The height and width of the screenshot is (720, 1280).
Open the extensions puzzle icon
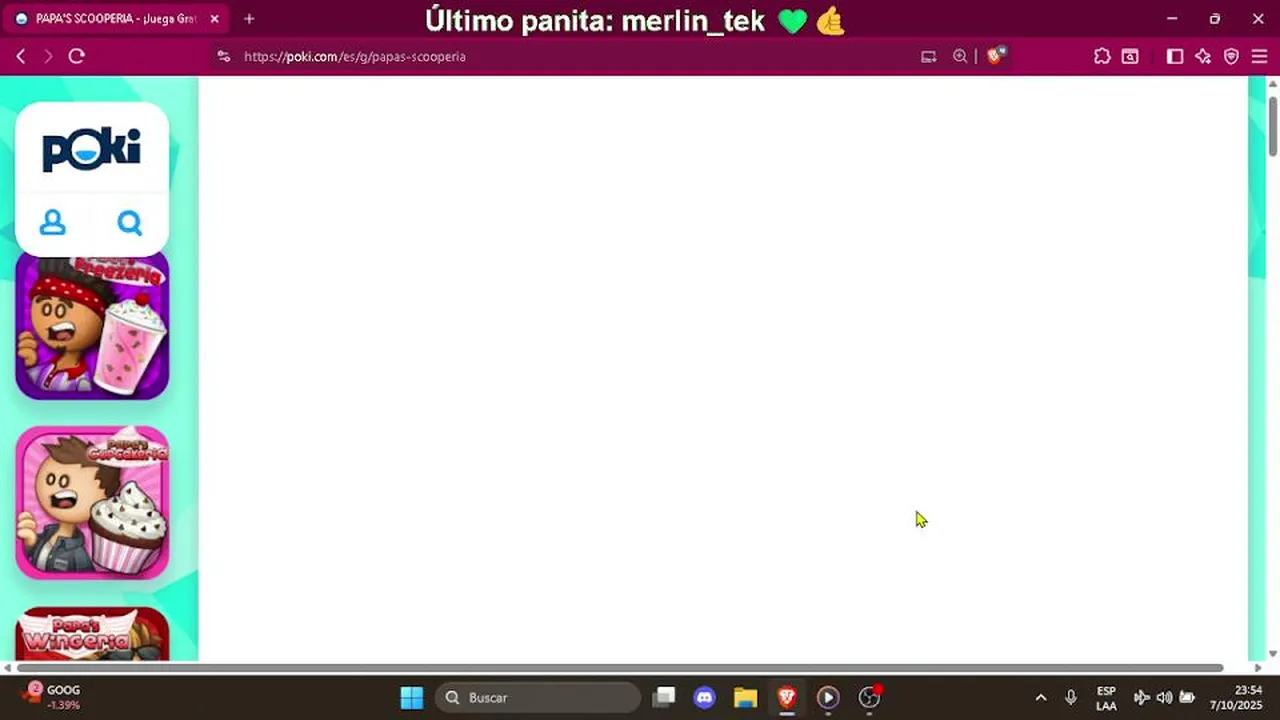click(1102, 57)
